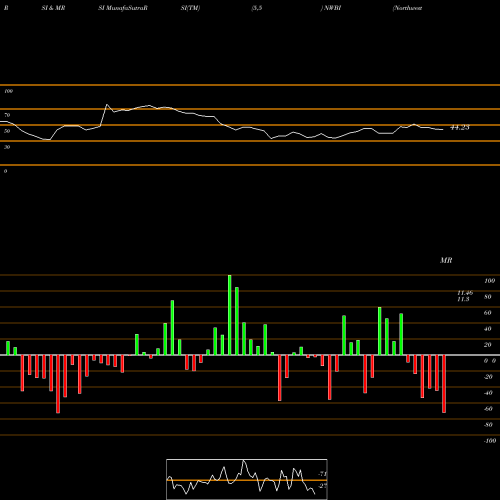Click the 'SI MunafaSutraR' header text
This screenshot has height=500, width=500.
[x=123, y=8]
